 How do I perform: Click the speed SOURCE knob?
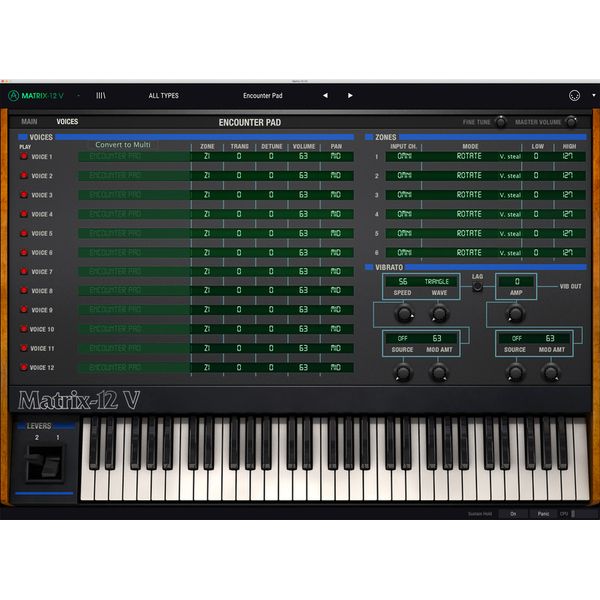403,372
